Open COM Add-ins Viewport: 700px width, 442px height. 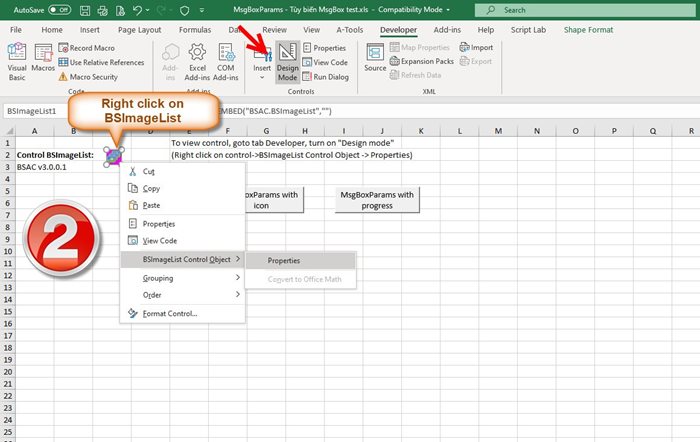(x=225, y=62)
